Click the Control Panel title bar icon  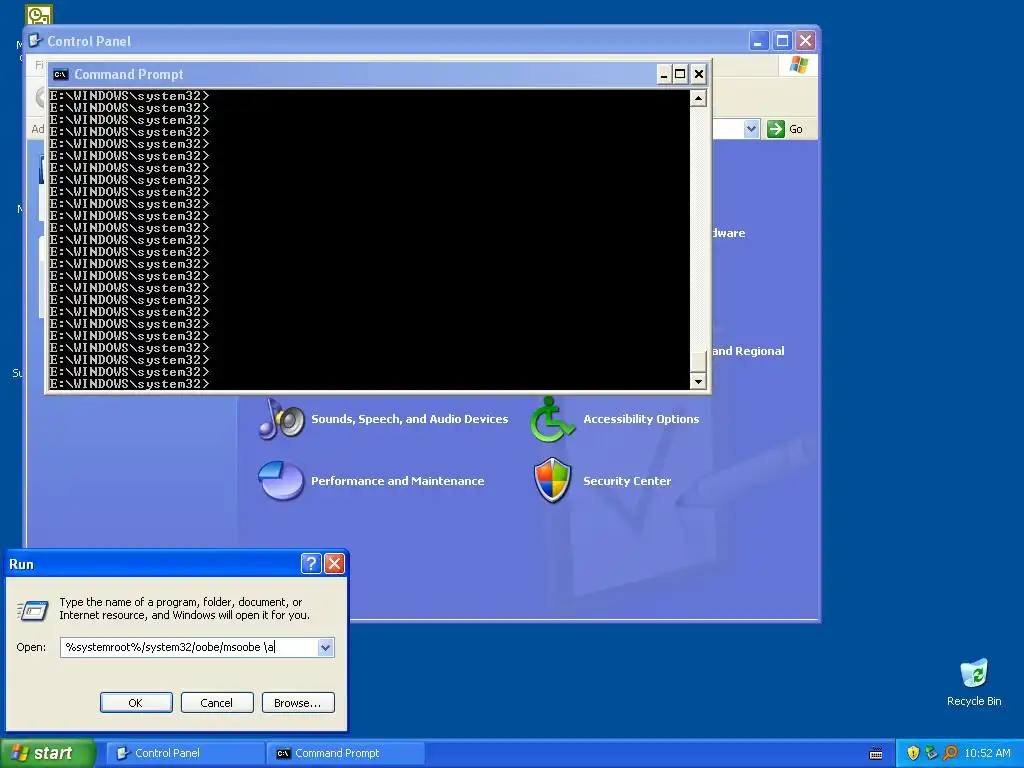pyautogui.click(x=35, y=40)
